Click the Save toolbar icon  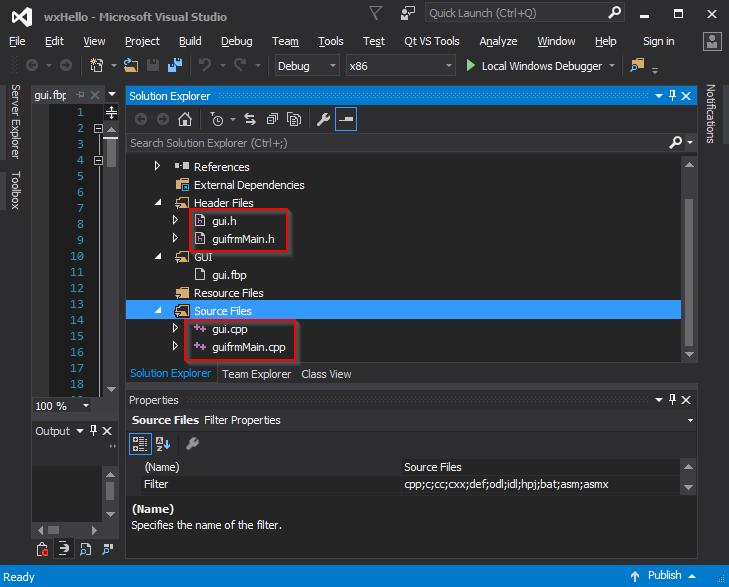click(x=153, y=66)
